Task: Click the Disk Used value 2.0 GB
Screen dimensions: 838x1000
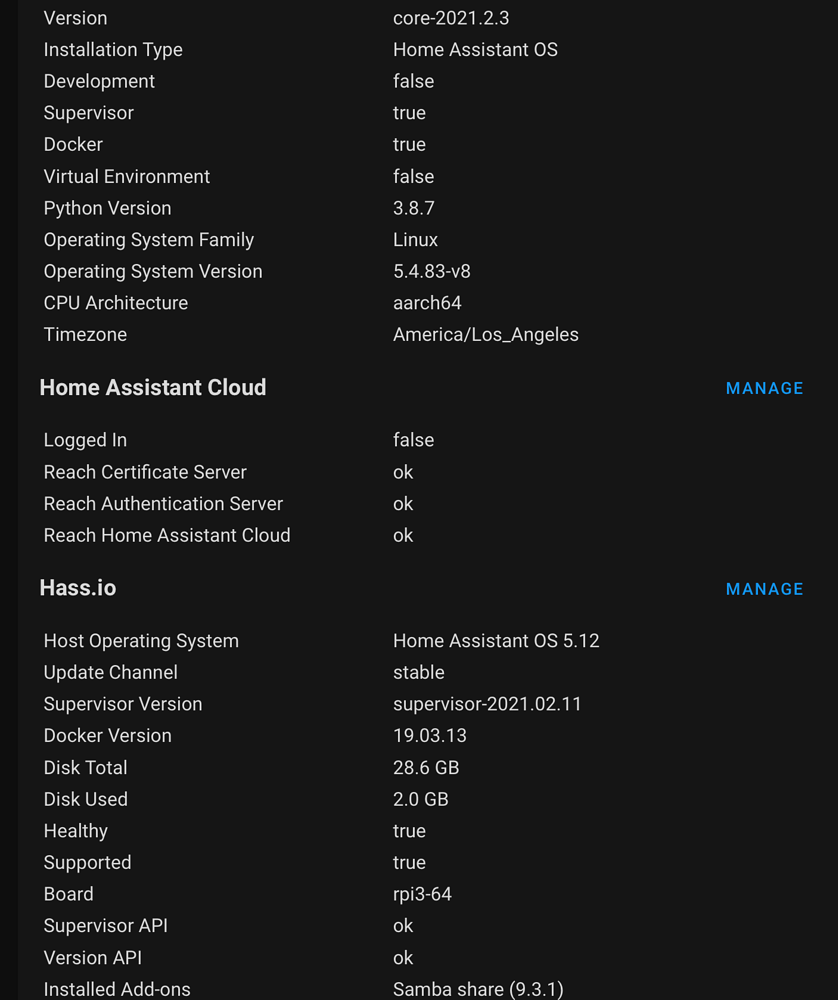Action: (420, 799)
